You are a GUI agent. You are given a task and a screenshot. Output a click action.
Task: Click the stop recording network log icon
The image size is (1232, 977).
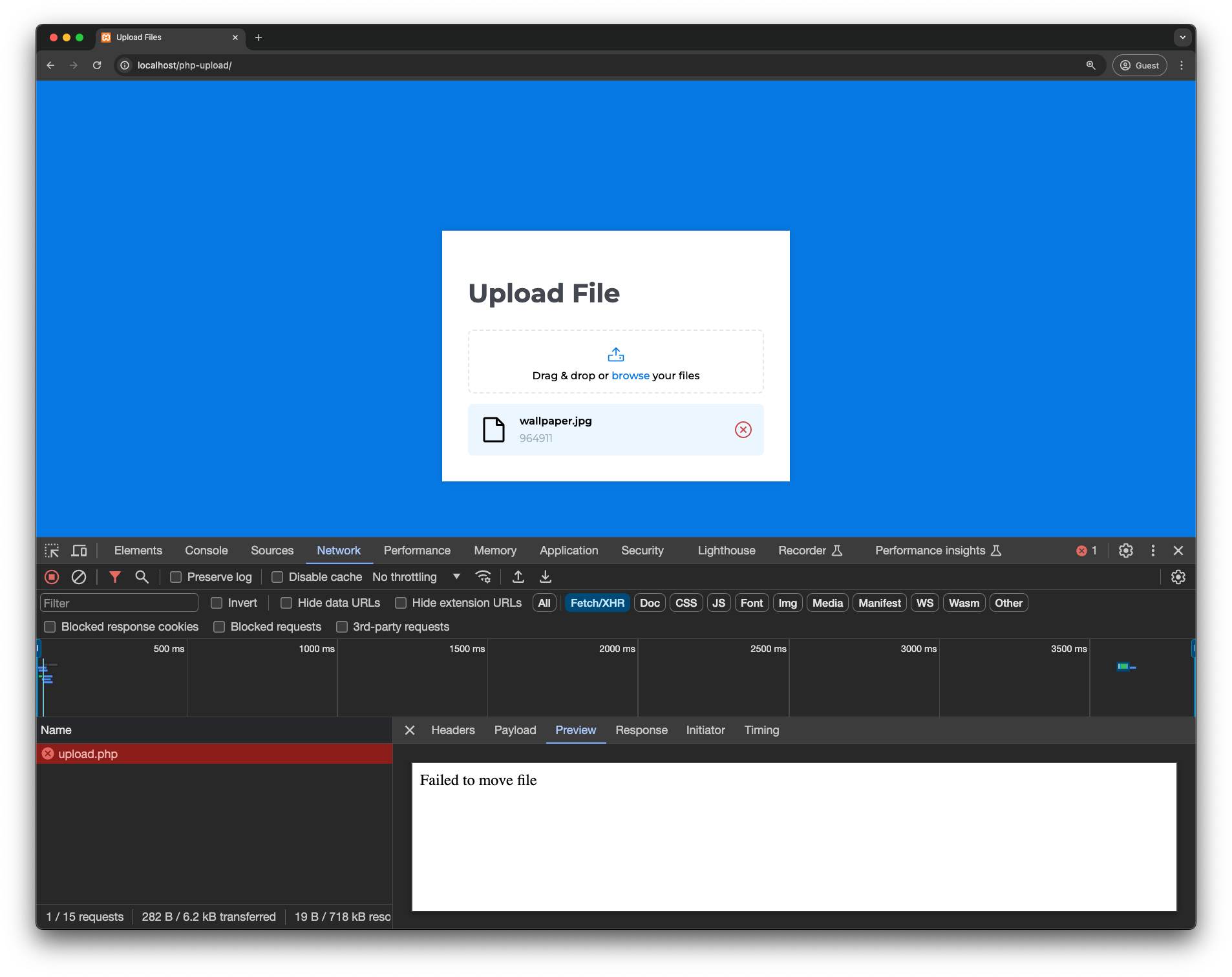click(x=52, y=577)
